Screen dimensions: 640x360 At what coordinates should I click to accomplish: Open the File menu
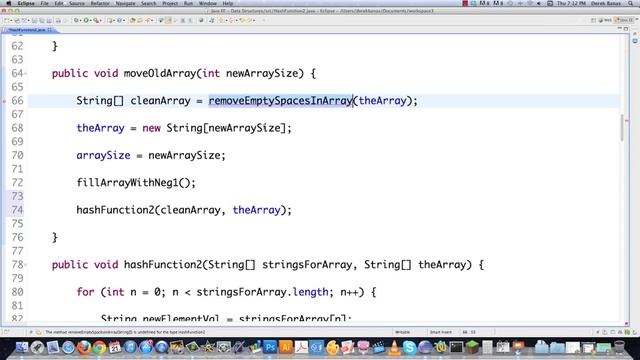(44, 3)
